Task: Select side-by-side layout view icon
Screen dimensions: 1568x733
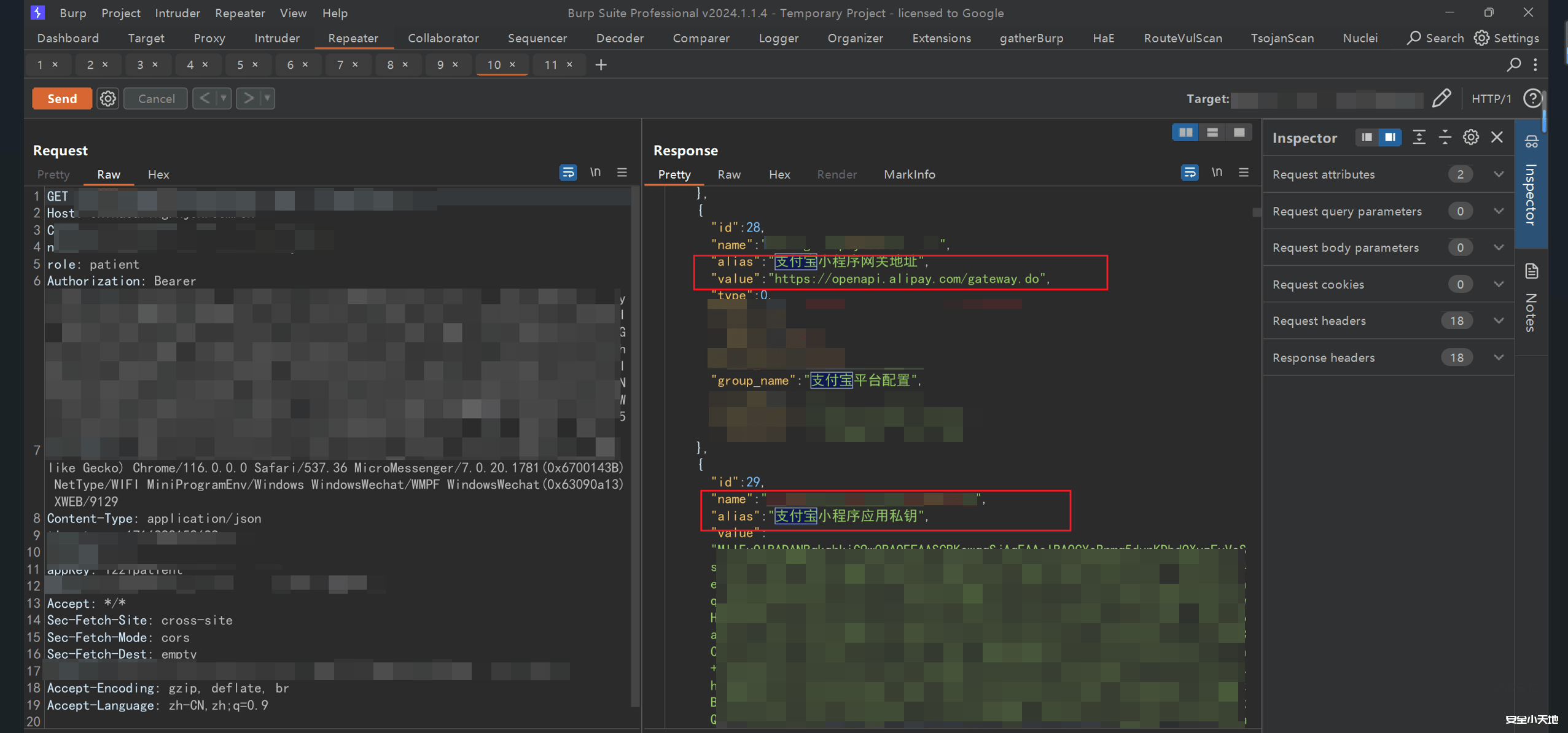Action: click(1185, 133)
